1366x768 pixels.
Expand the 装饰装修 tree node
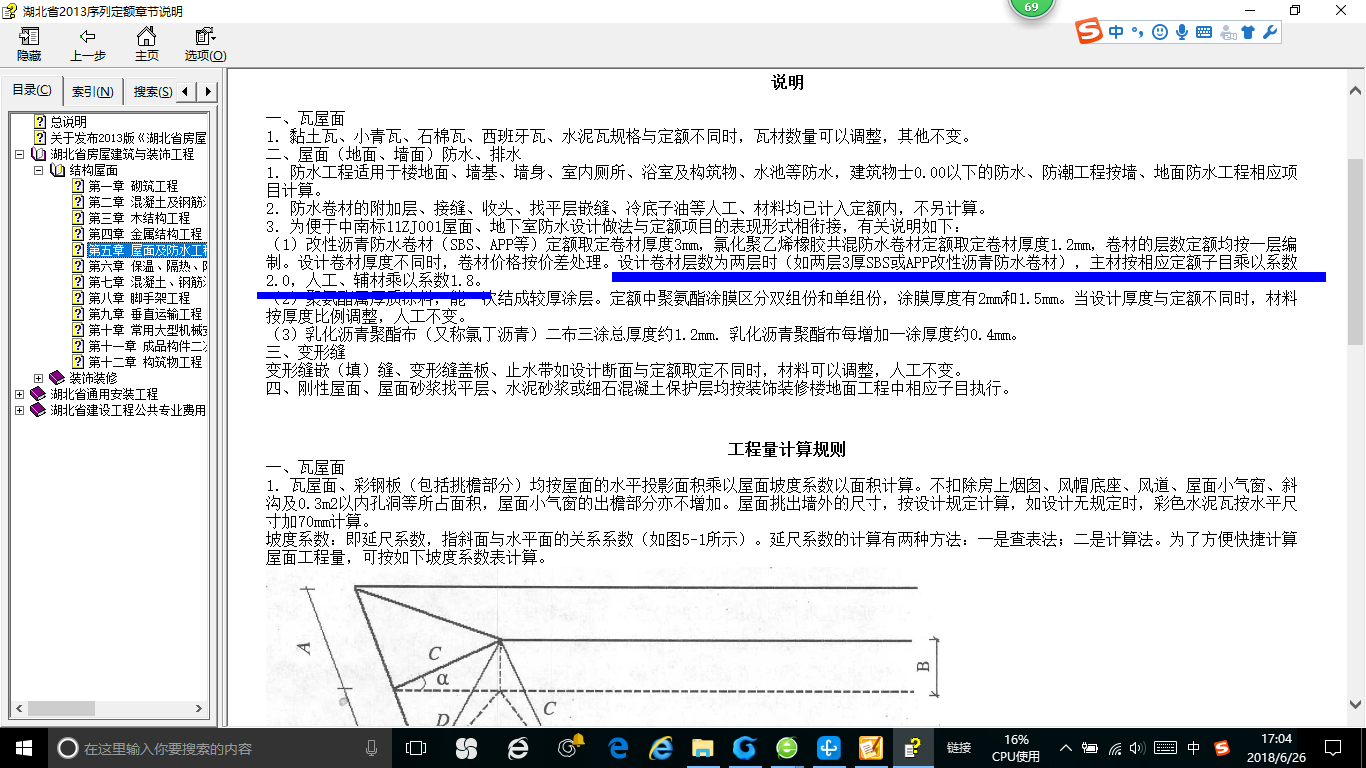(38, 378)
